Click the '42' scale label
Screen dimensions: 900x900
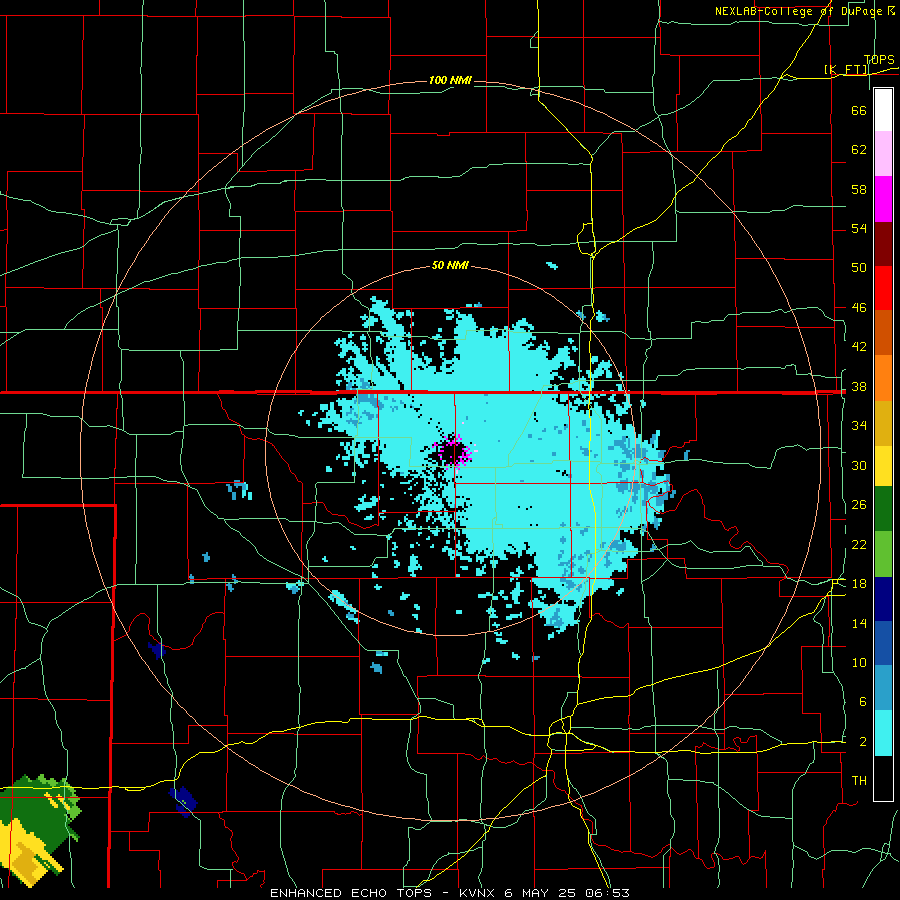859,347
